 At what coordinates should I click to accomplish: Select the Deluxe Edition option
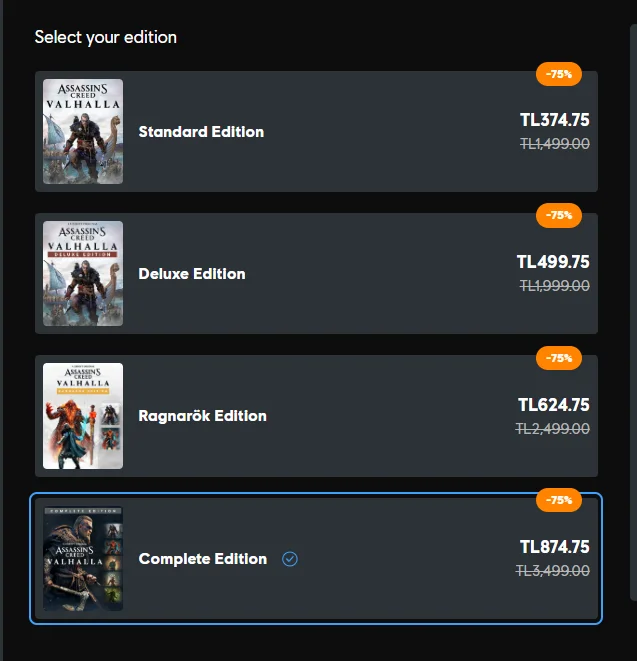tap(316, 273)
